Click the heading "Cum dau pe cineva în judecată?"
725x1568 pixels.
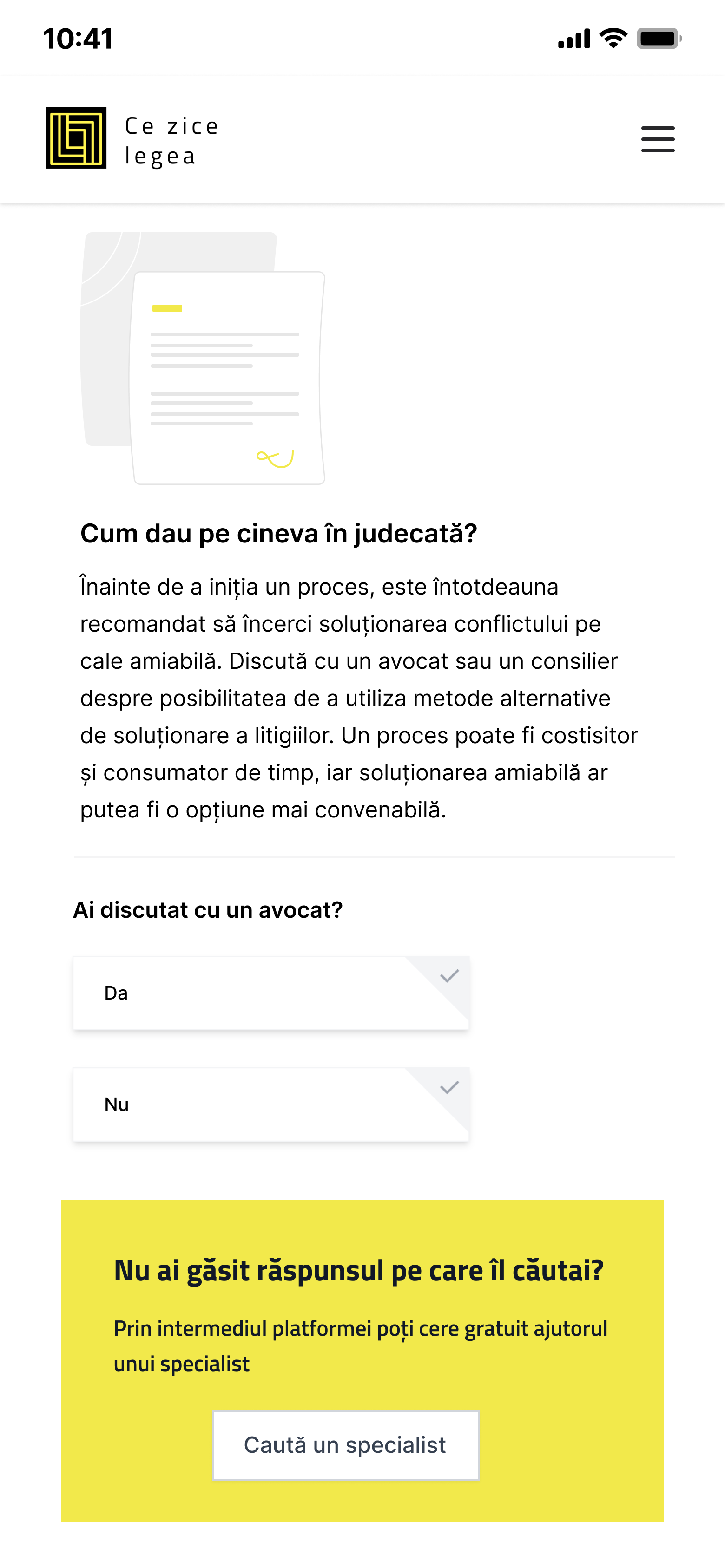pyautogui.click(x=278, y=533)
